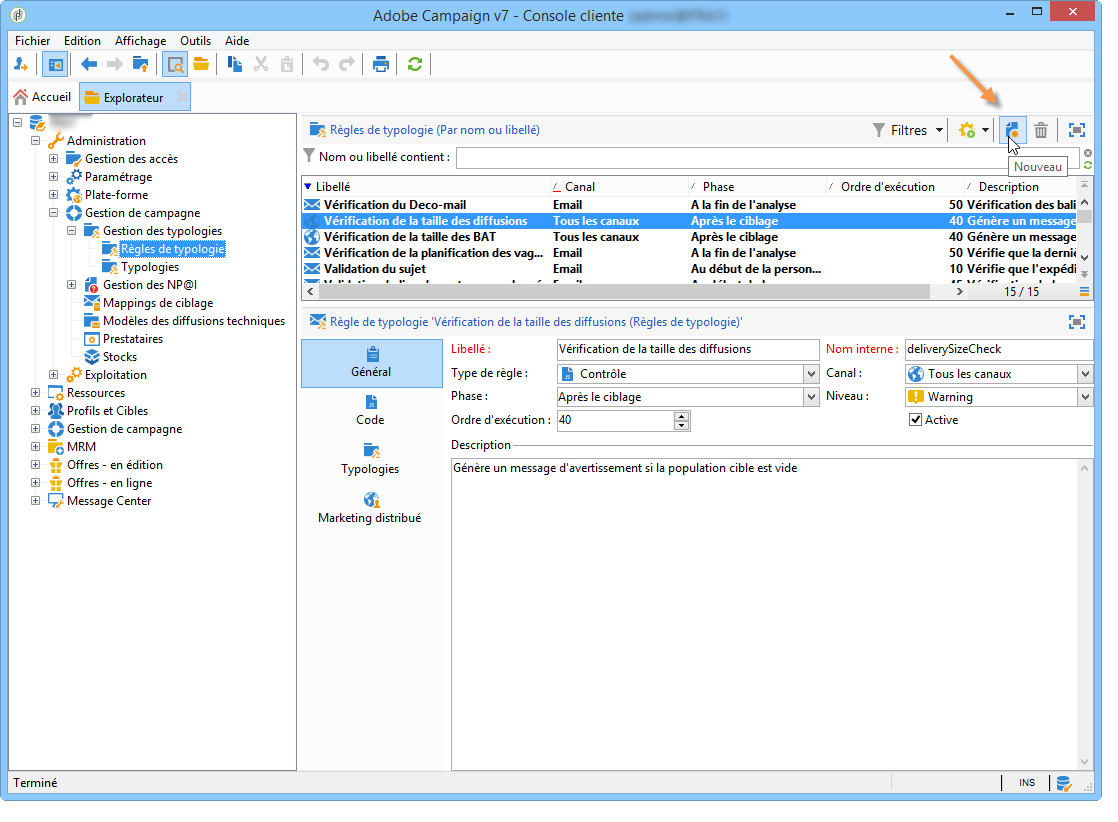
Task: Open the gear actions dropdown icon
Action: (974, 130)
